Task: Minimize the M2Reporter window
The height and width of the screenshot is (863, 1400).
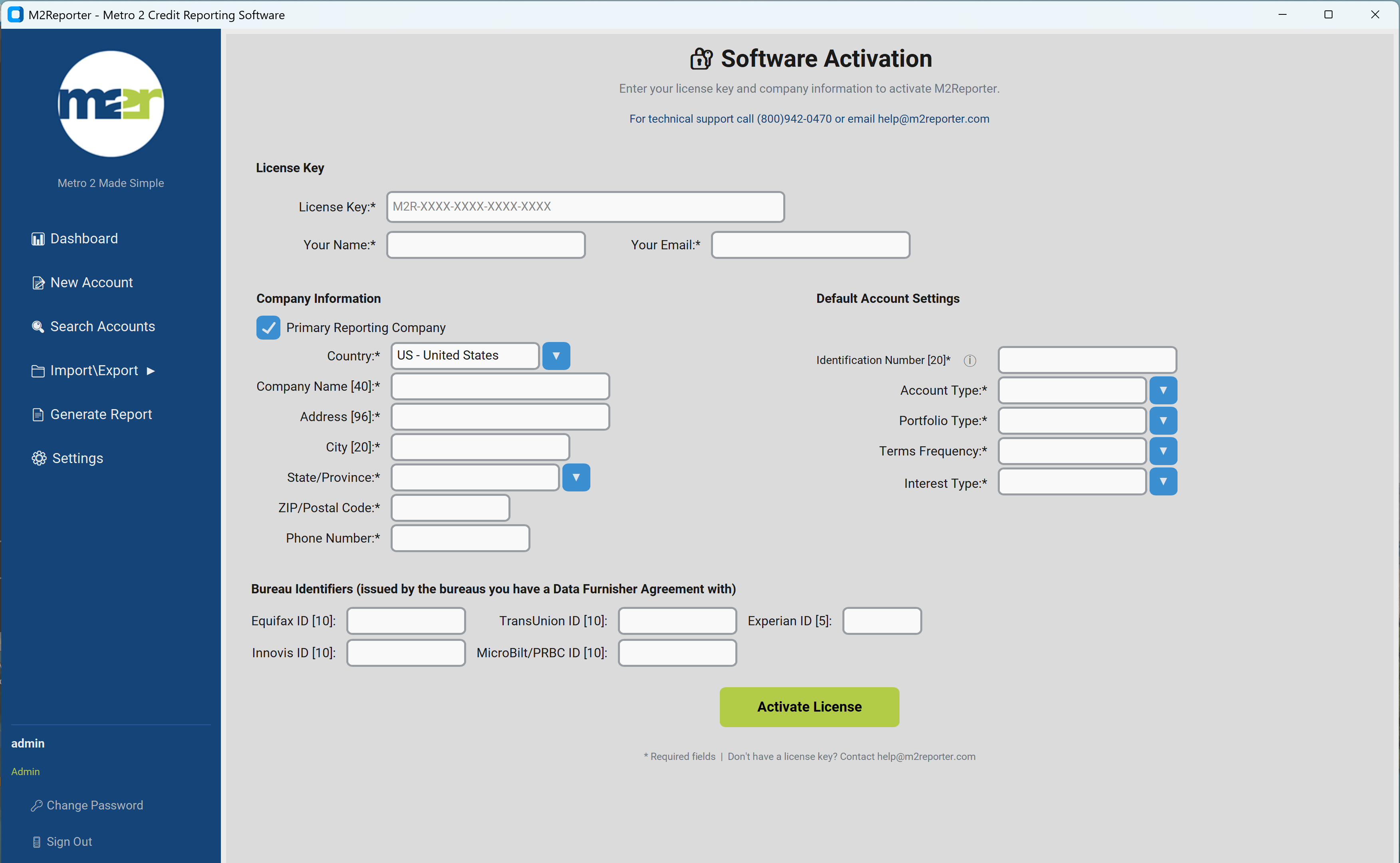Action: 1283,14
